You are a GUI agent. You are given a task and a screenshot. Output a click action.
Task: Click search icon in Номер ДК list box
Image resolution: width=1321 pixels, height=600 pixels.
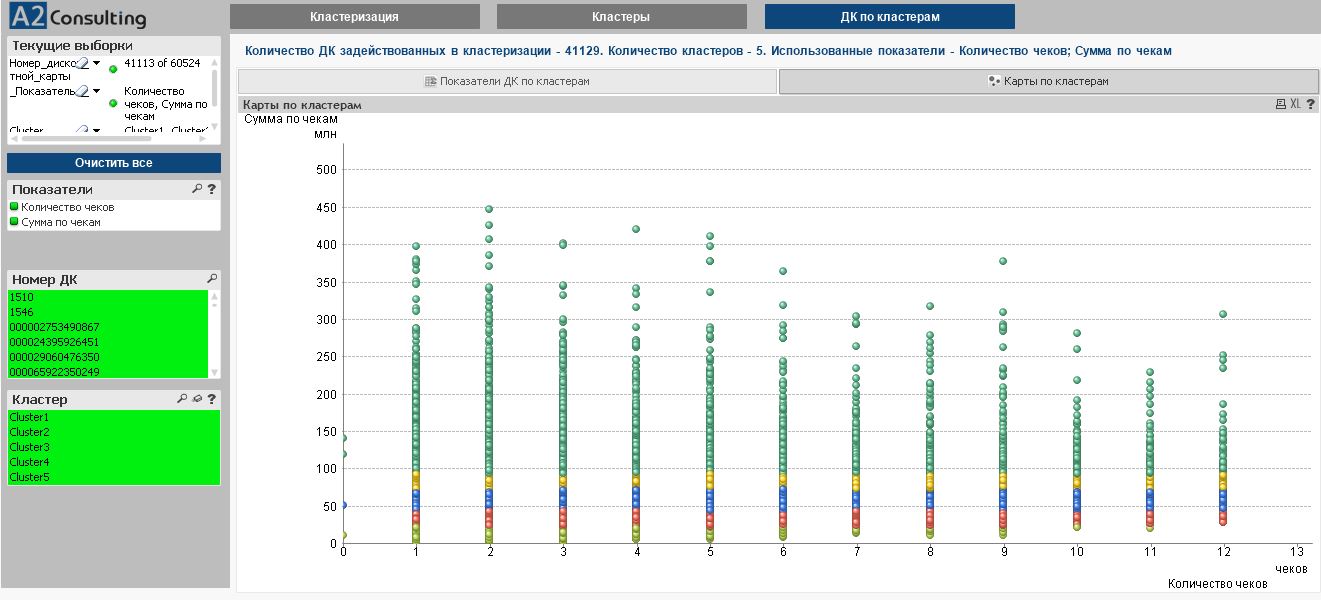(x=212, y=279)
